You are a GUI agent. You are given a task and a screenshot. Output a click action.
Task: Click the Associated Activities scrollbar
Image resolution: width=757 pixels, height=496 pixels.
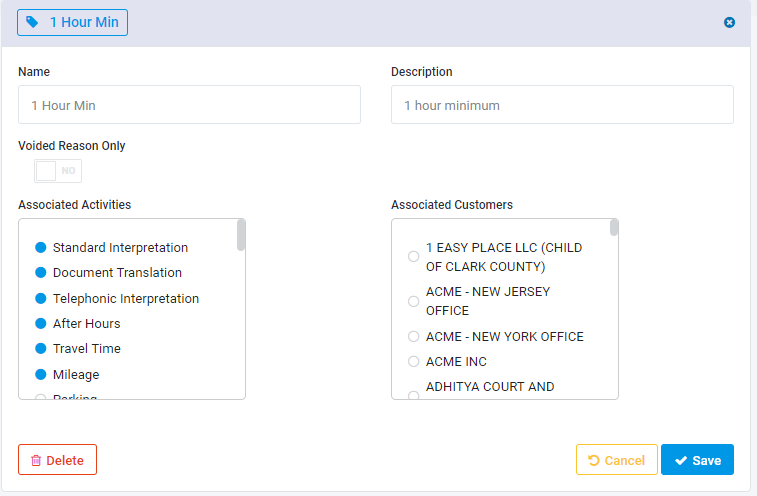click(241, 235)
